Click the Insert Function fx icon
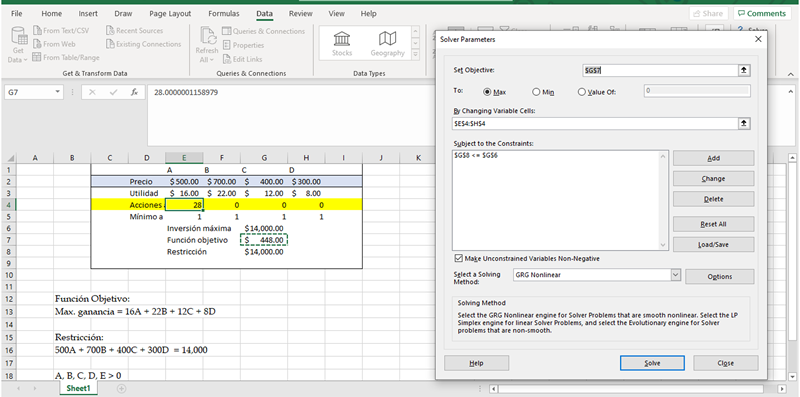Viewport: 800px width, 397px height. click(134, 92)
